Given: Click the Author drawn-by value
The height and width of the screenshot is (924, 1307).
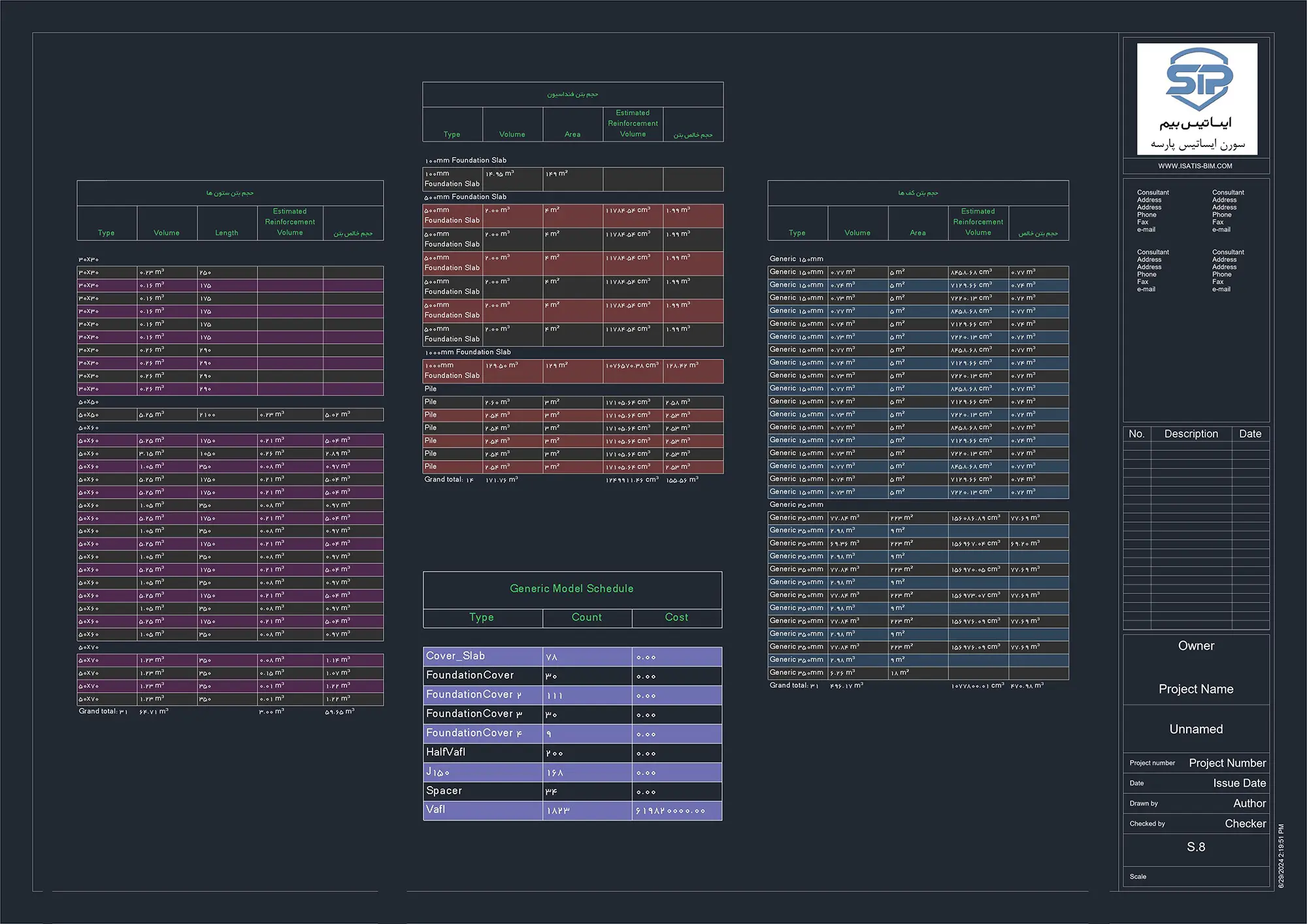Looking at the screenshot, I should 1249,804.
